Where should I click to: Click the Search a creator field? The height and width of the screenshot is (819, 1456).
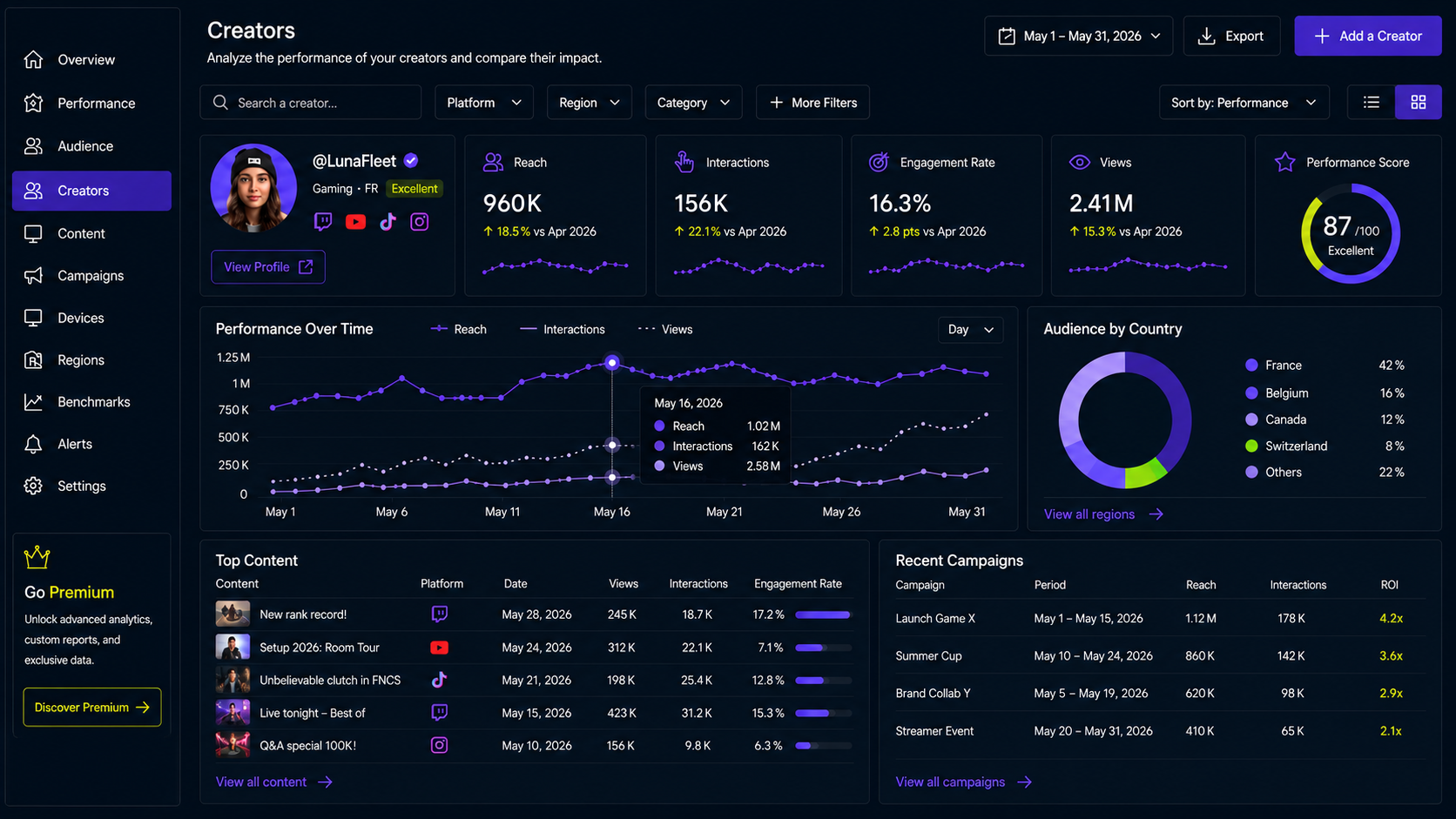coord(311,103)
